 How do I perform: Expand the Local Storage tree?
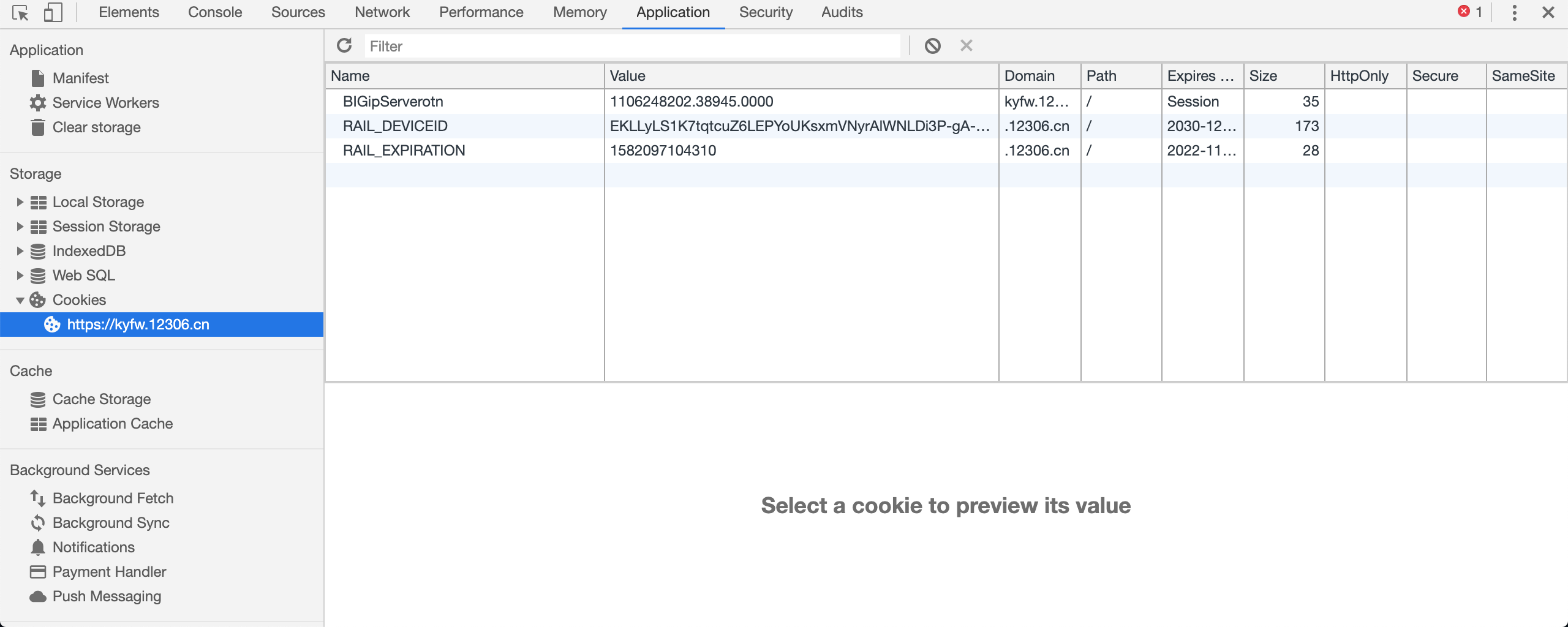(x=20, y=202)
